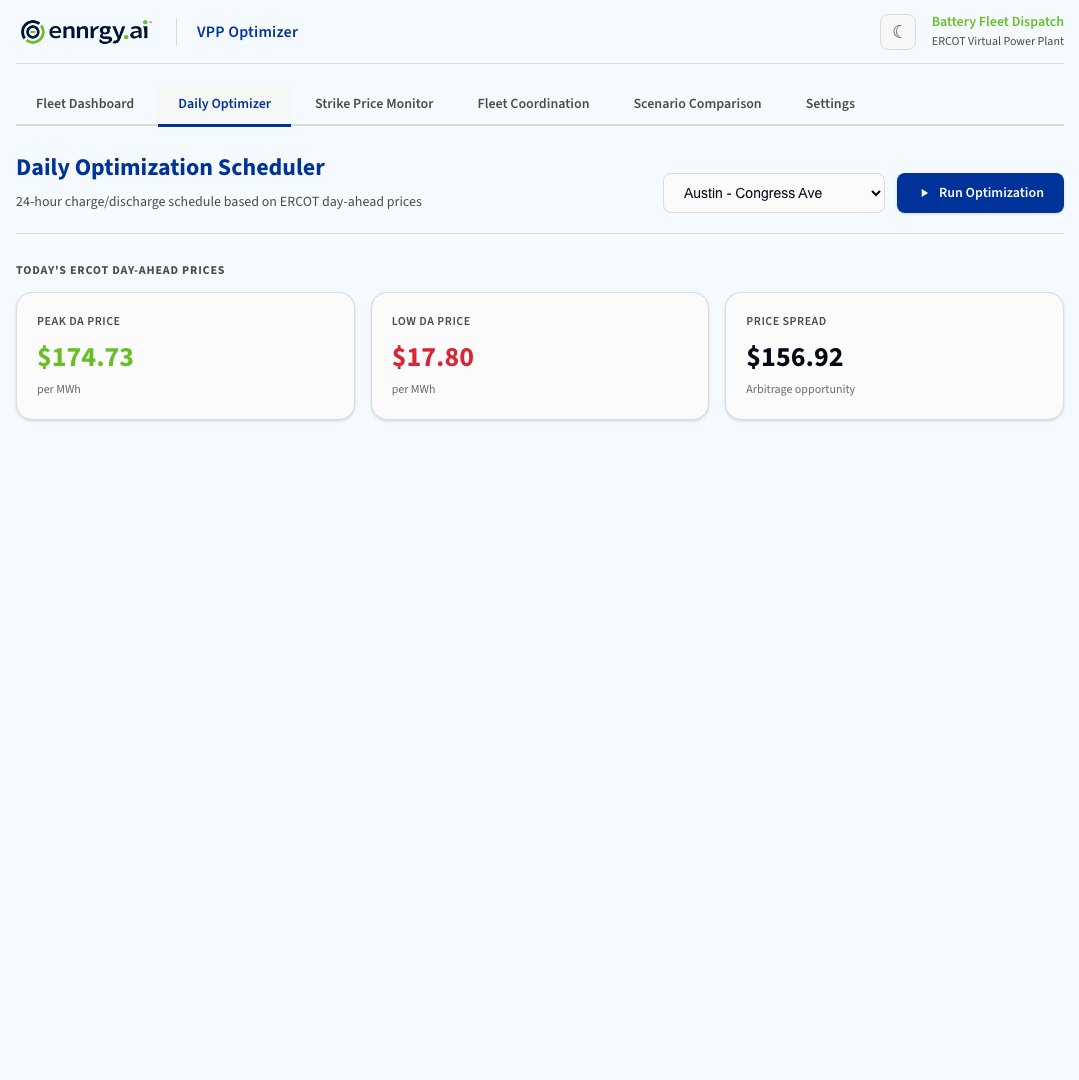1079x1080 pixels.
Task: Click the Battery Fleet Dispatch status text
Action: click(997, 21)
